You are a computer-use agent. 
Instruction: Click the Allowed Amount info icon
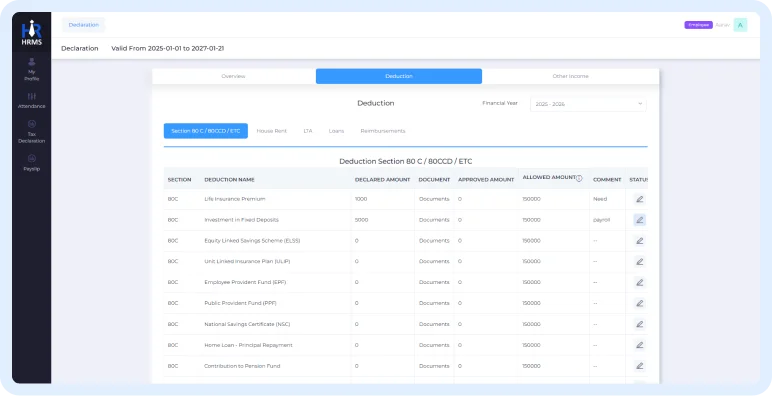pyautogui.click(x=579, y=178)
